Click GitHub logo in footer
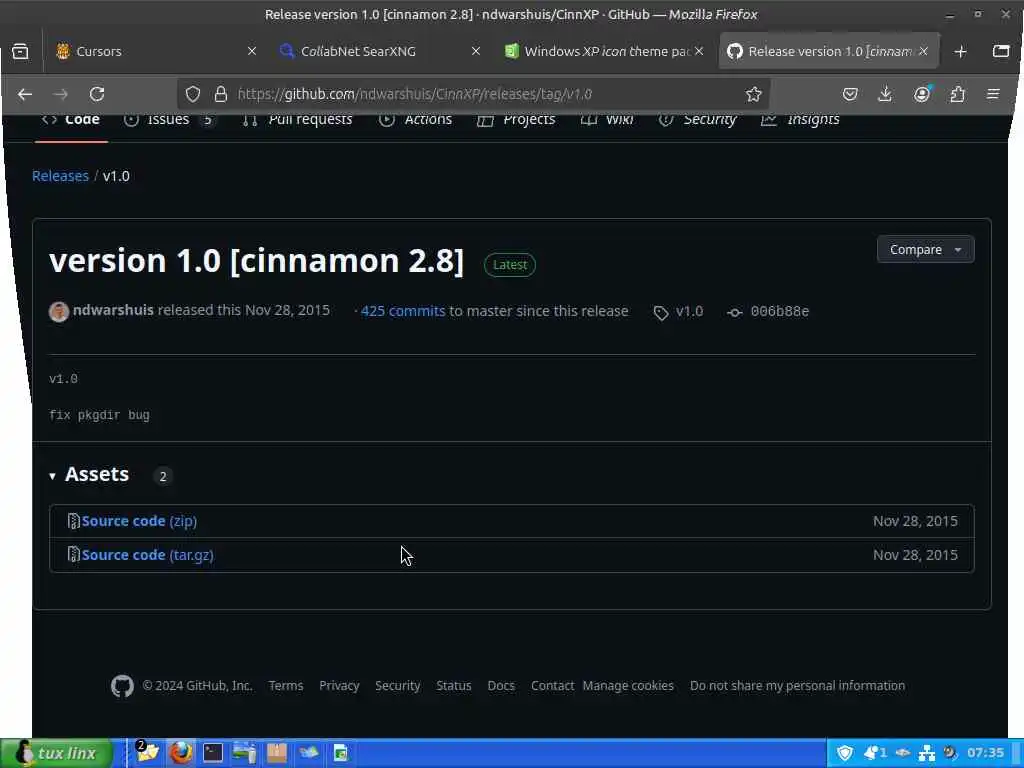Image resolution: width=1024 pixels, height=768 pixels. coord(122,686)
